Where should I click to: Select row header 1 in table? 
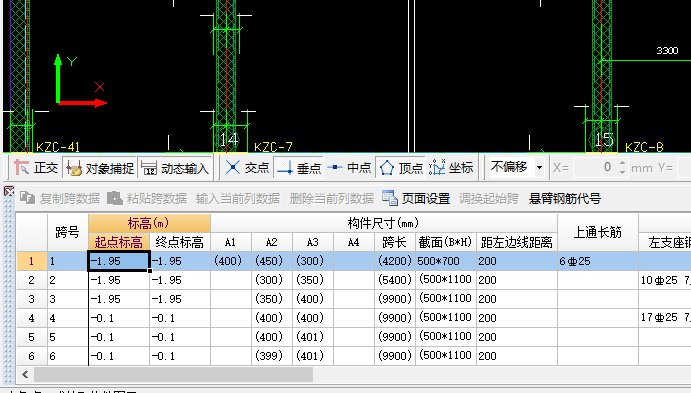pos(32,261)
